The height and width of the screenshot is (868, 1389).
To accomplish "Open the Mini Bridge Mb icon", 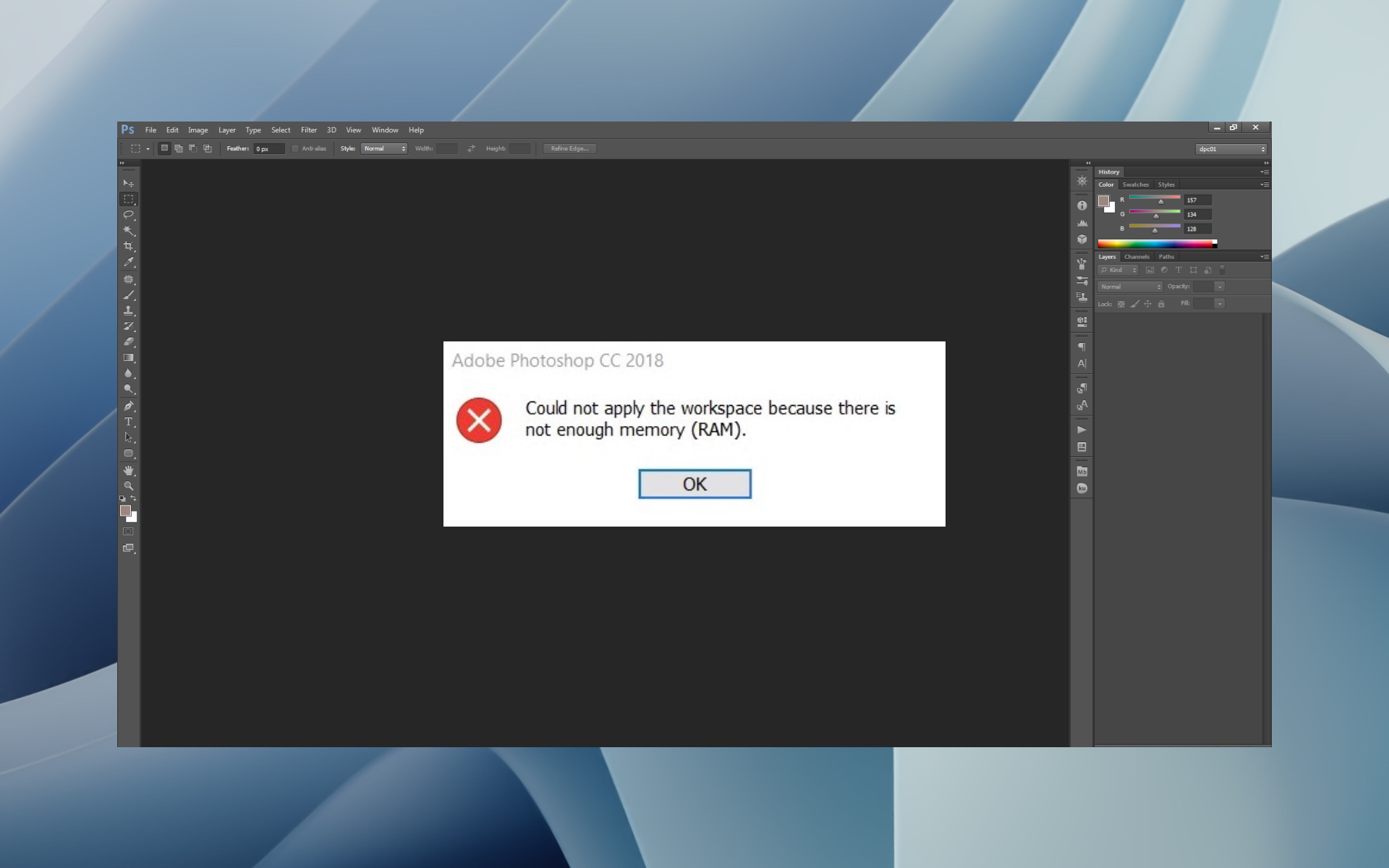I will (x=1082, y=472).
